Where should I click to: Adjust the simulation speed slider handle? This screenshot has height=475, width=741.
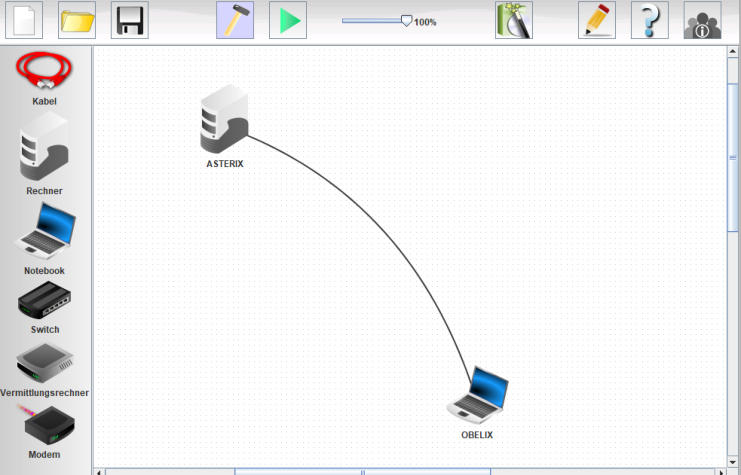406,21
